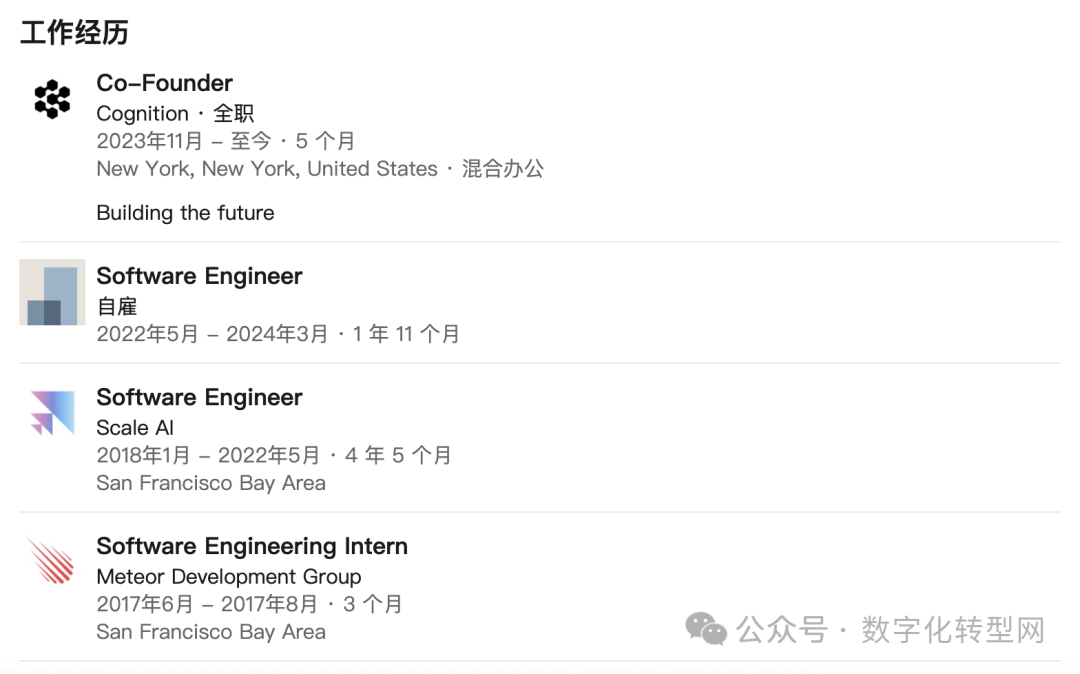Click the Meteor Development Group logo
This screenshot has height=674, width=1080.
(x=52, y=561)
